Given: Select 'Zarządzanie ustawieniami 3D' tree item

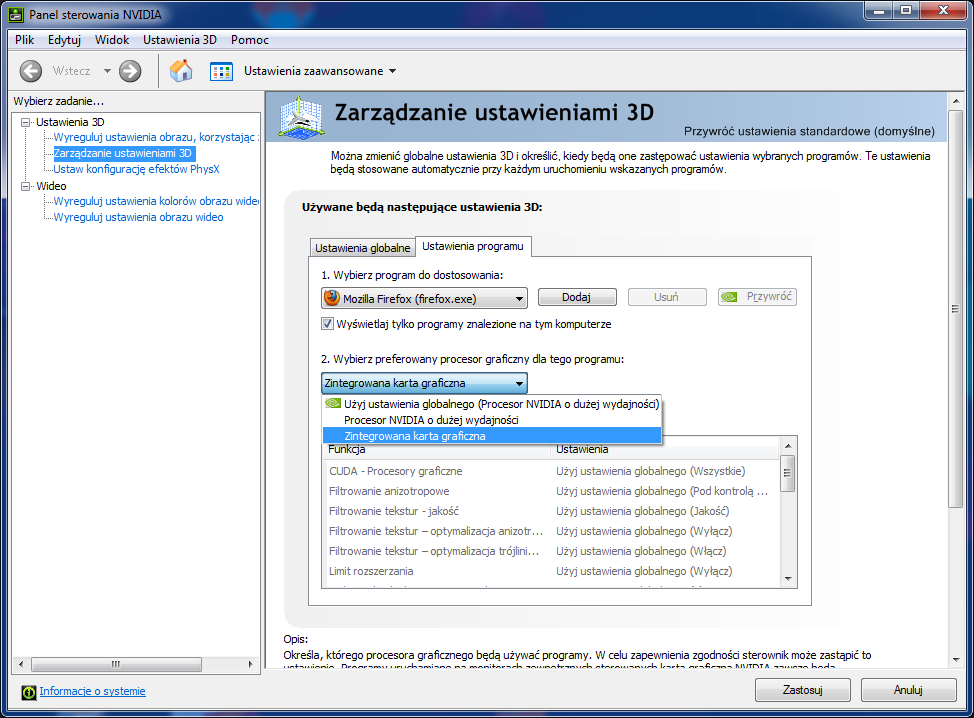Looking at the screenshot, I should (x=123, y=153).
